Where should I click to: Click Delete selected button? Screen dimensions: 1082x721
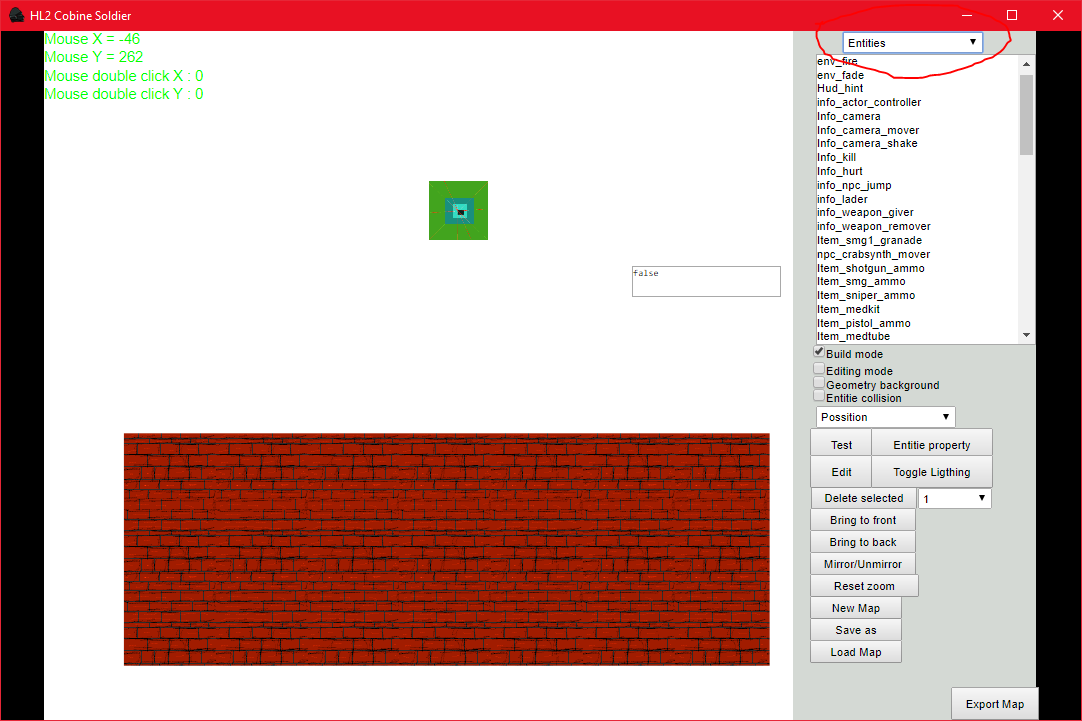coord(863,498)
